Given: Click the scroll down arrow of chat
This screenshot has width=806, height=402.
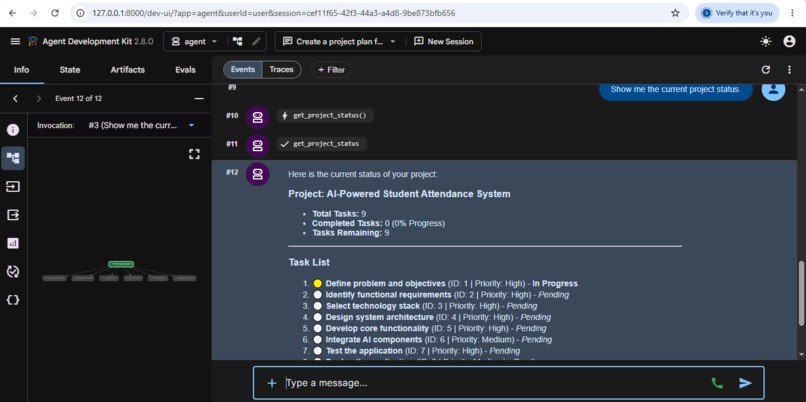Looking at the screenshot, I should point(801,355).
